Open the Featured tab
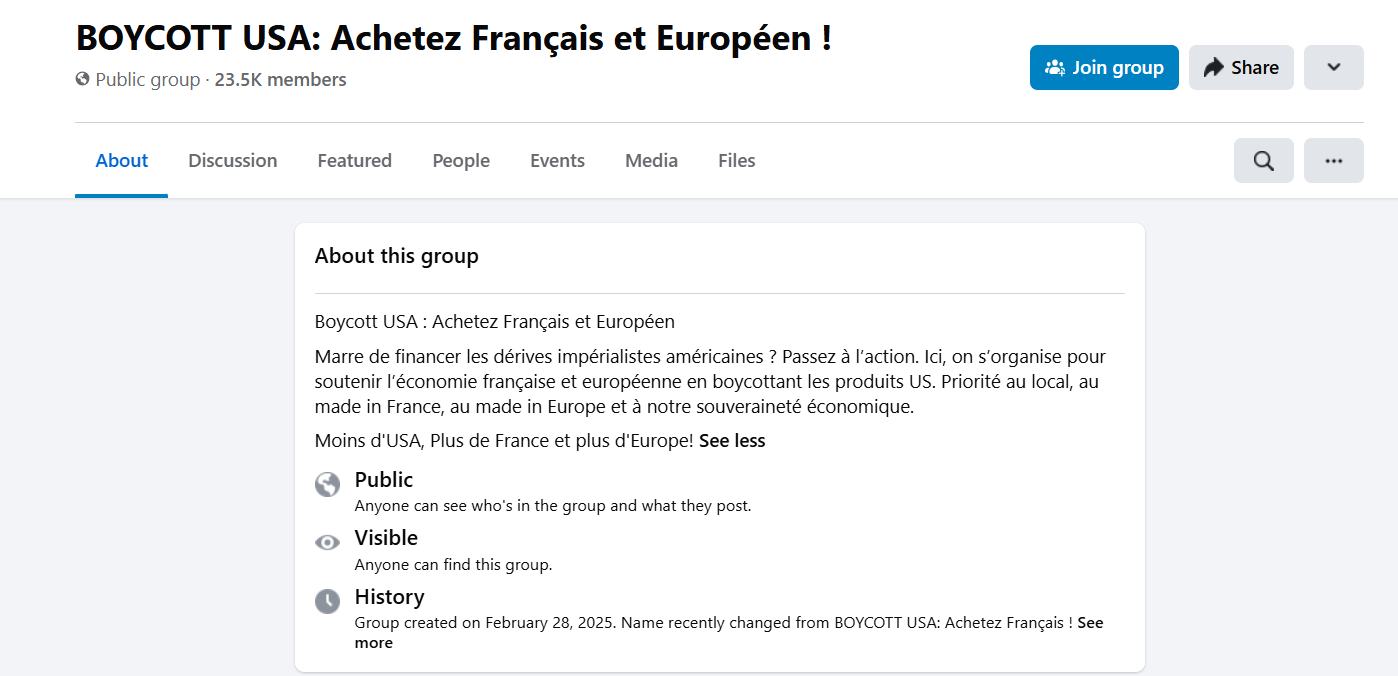This screenshot has width=1398, height=676. point(354,161)
